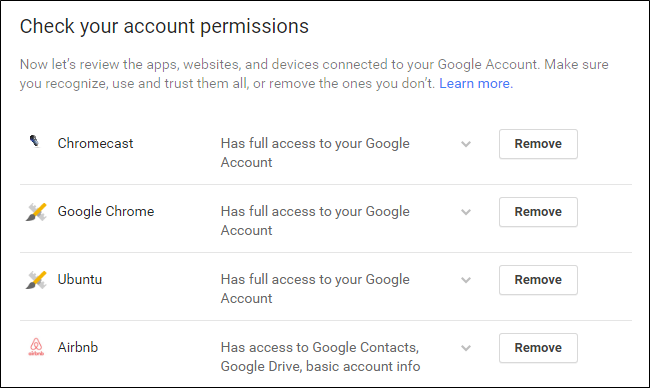Click the Ubuntu tools icon
This screenshot has height=388, width=650.
tap(36, 280)
